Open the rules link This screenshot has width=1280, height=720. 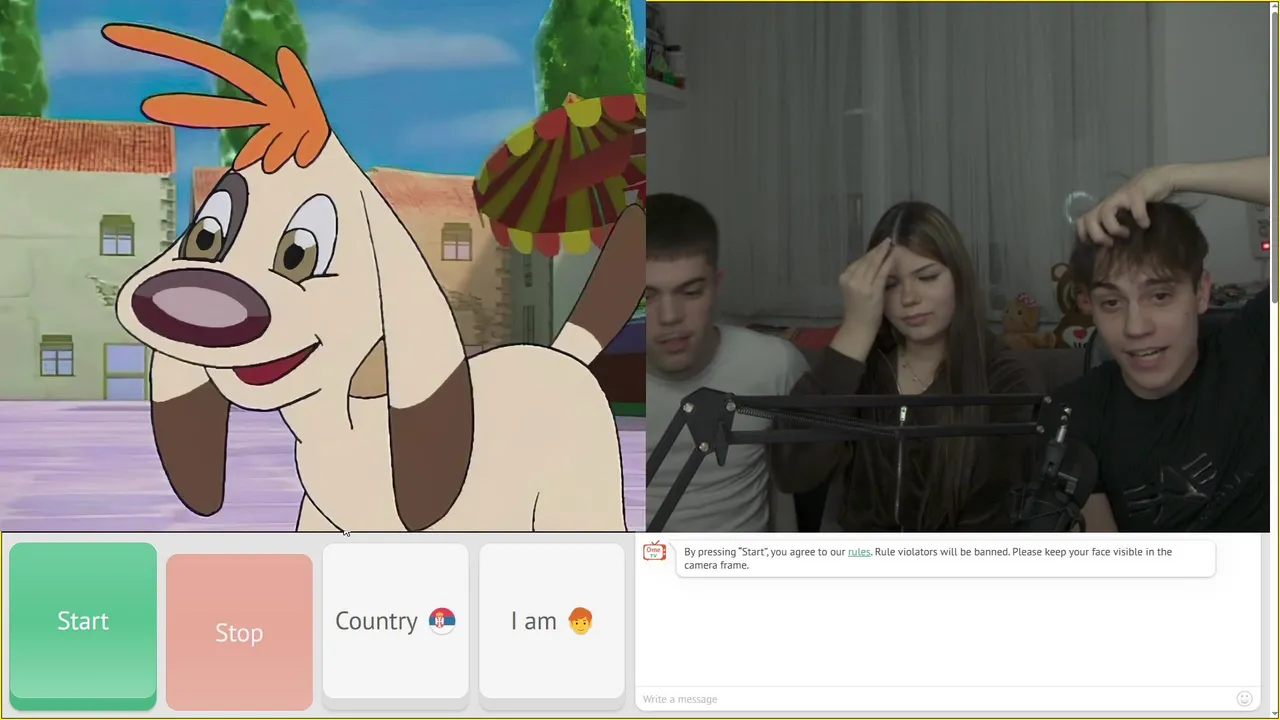tap(859, 552)
